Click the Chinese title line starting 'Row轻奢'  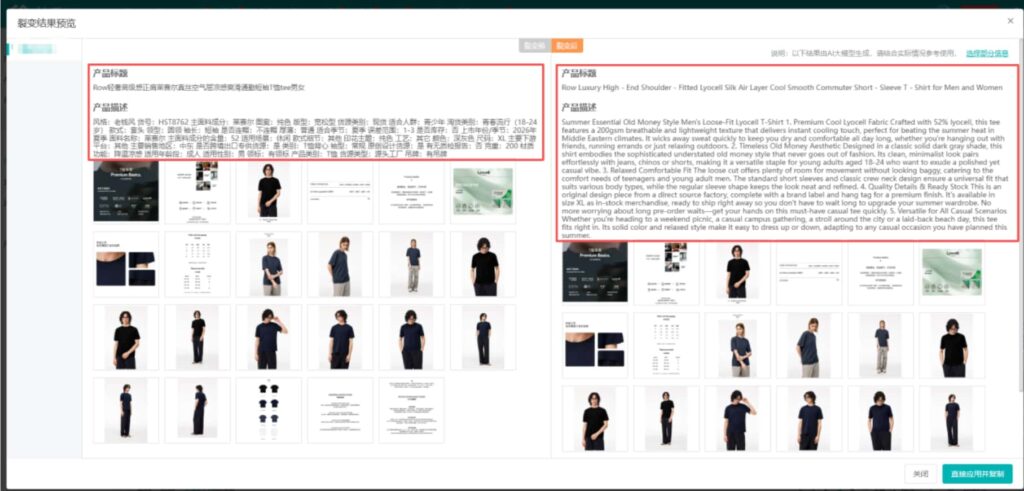pos(199,87)
